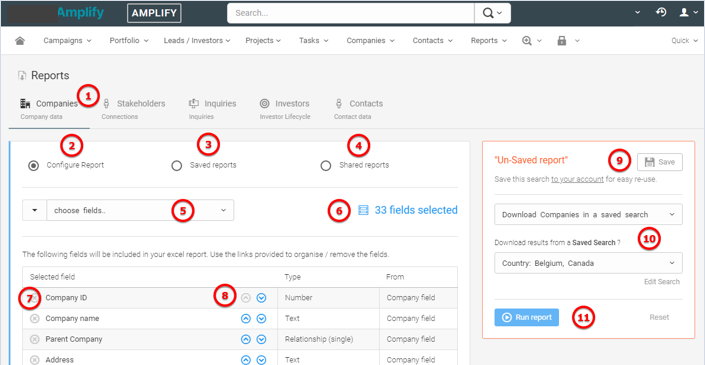The width and height of the screenshot is (705, 365).
Task: Click into the Search input field
Action: (351, 13)
